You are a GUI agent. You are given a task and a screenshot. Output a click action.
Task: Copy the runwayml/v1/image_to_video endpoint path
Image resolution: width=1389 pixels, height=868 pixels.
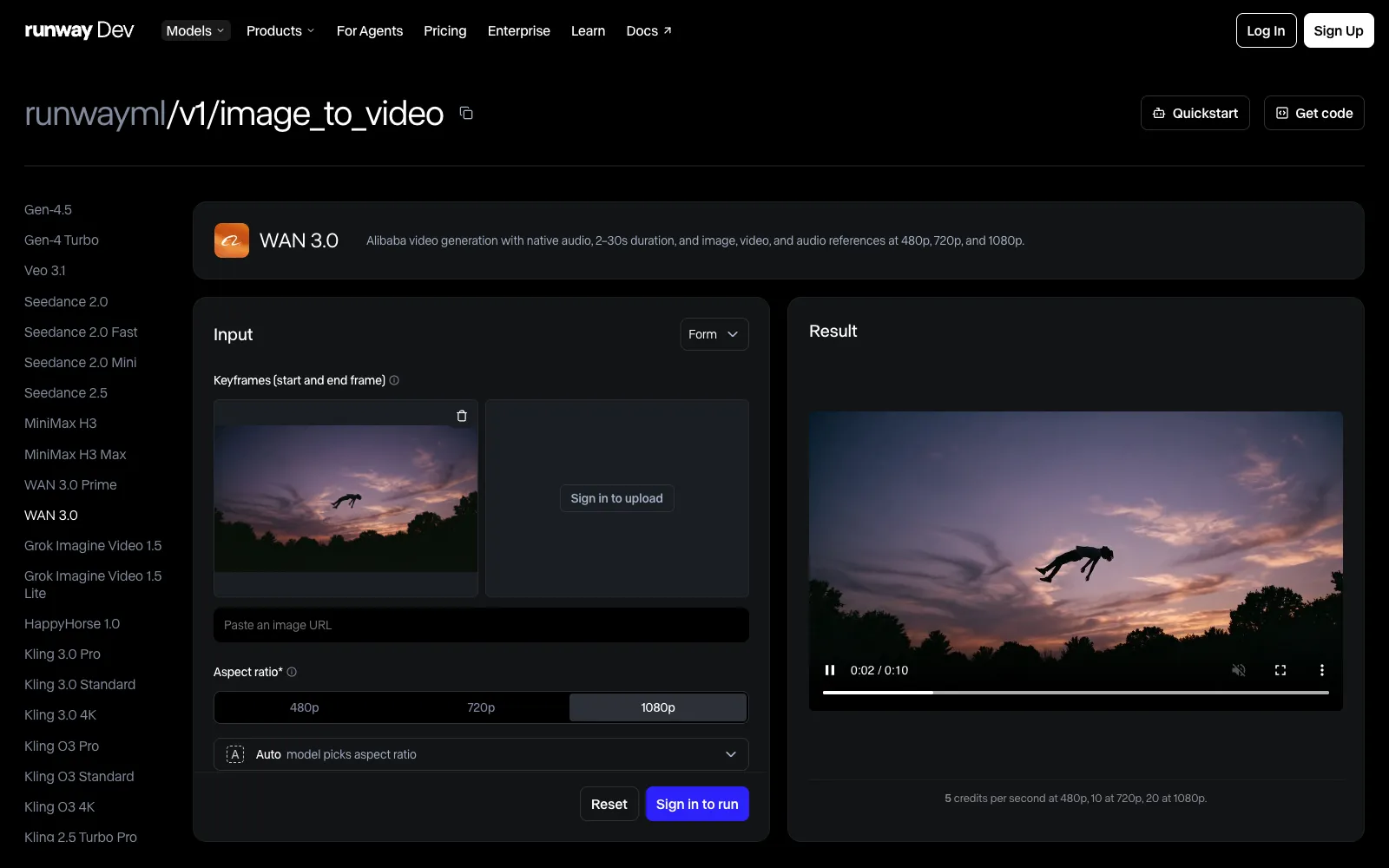(x=466, y=113)
